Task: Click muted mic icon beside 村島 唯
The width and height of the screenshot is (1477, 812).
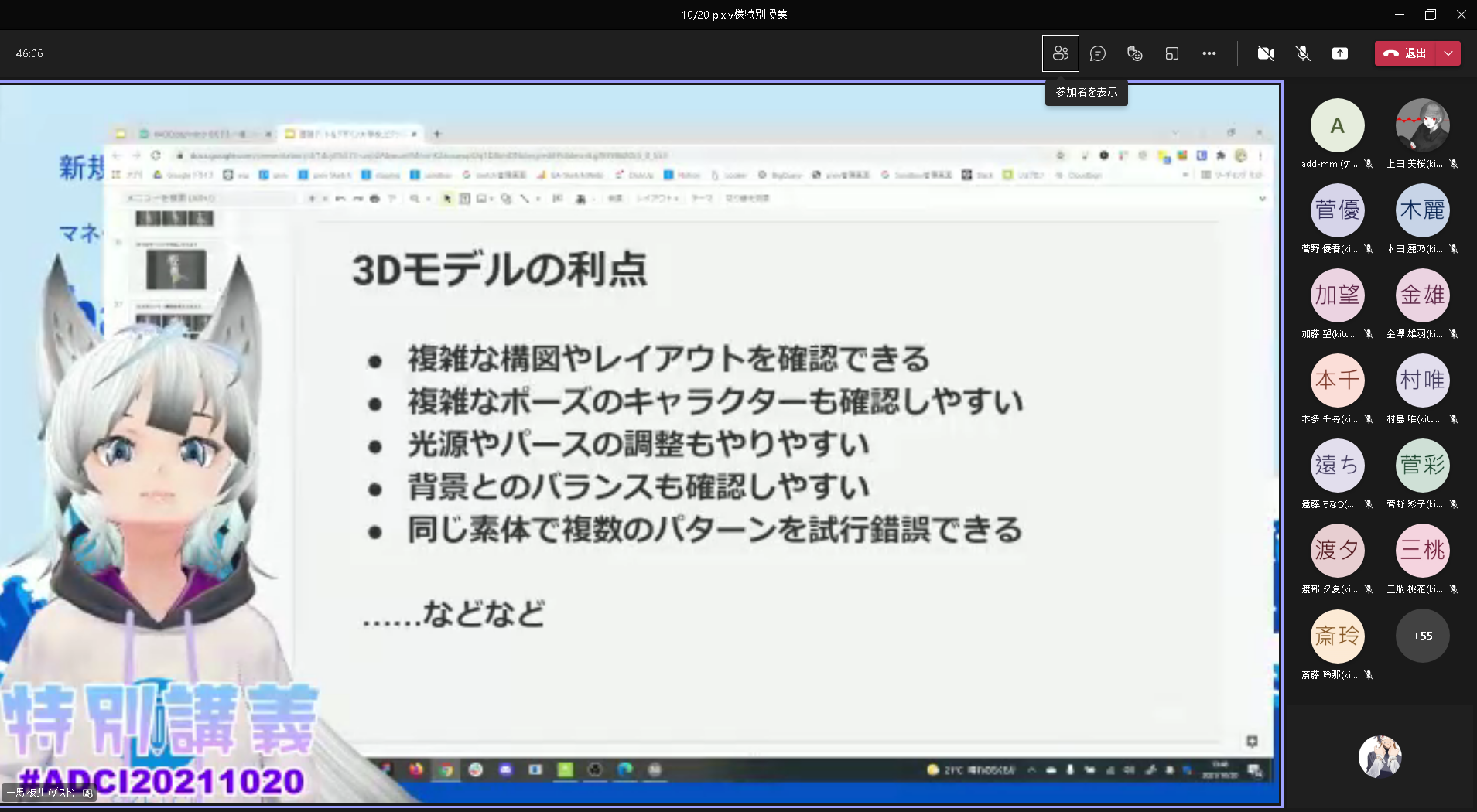Action: coord(1454,419)
